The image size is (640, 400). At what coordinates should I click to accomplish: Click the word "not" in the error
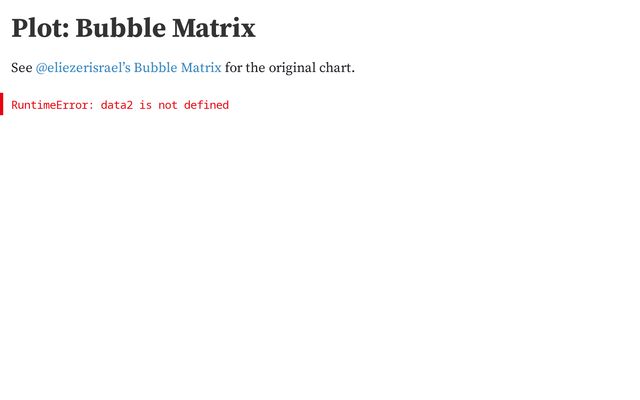pos(168,105)
